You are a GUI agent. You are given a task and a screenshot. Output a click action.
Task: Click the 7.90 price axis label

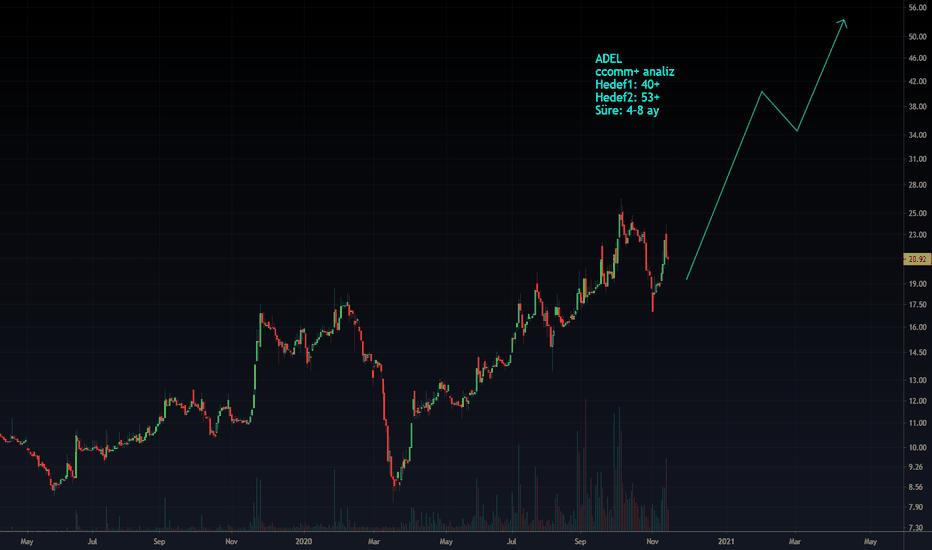(x=916, y=507)
